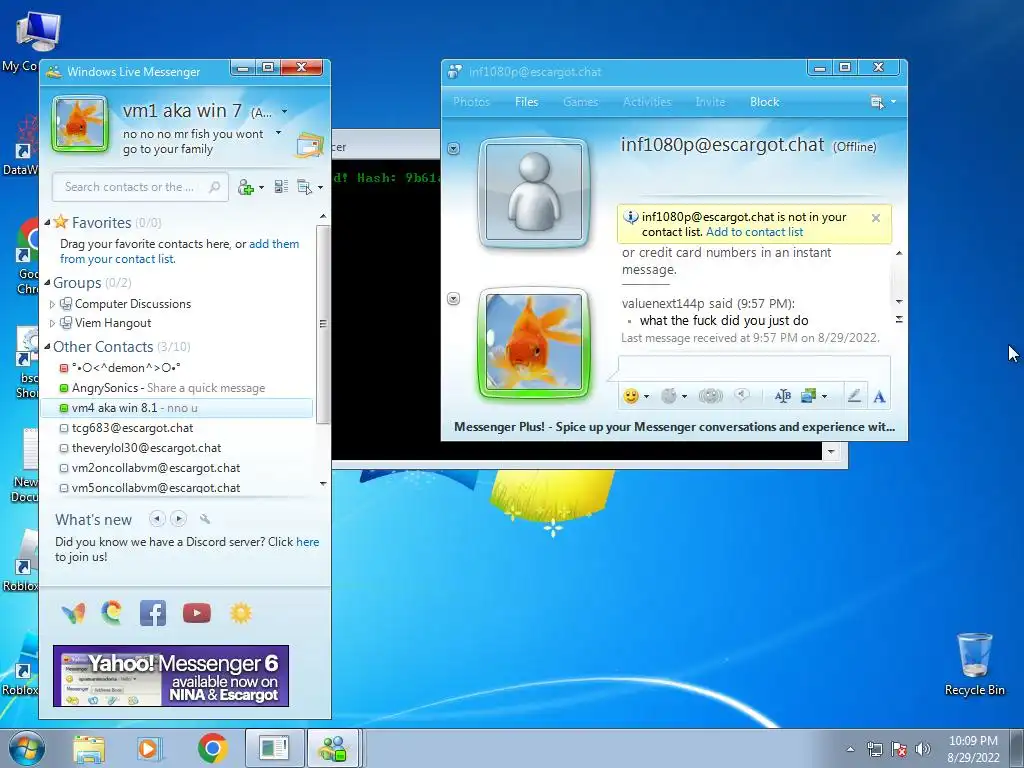This screenshot has height=768, width=1024.
Task: Dismiss the not-in-contact-list notification
Action: coord(876,218)
